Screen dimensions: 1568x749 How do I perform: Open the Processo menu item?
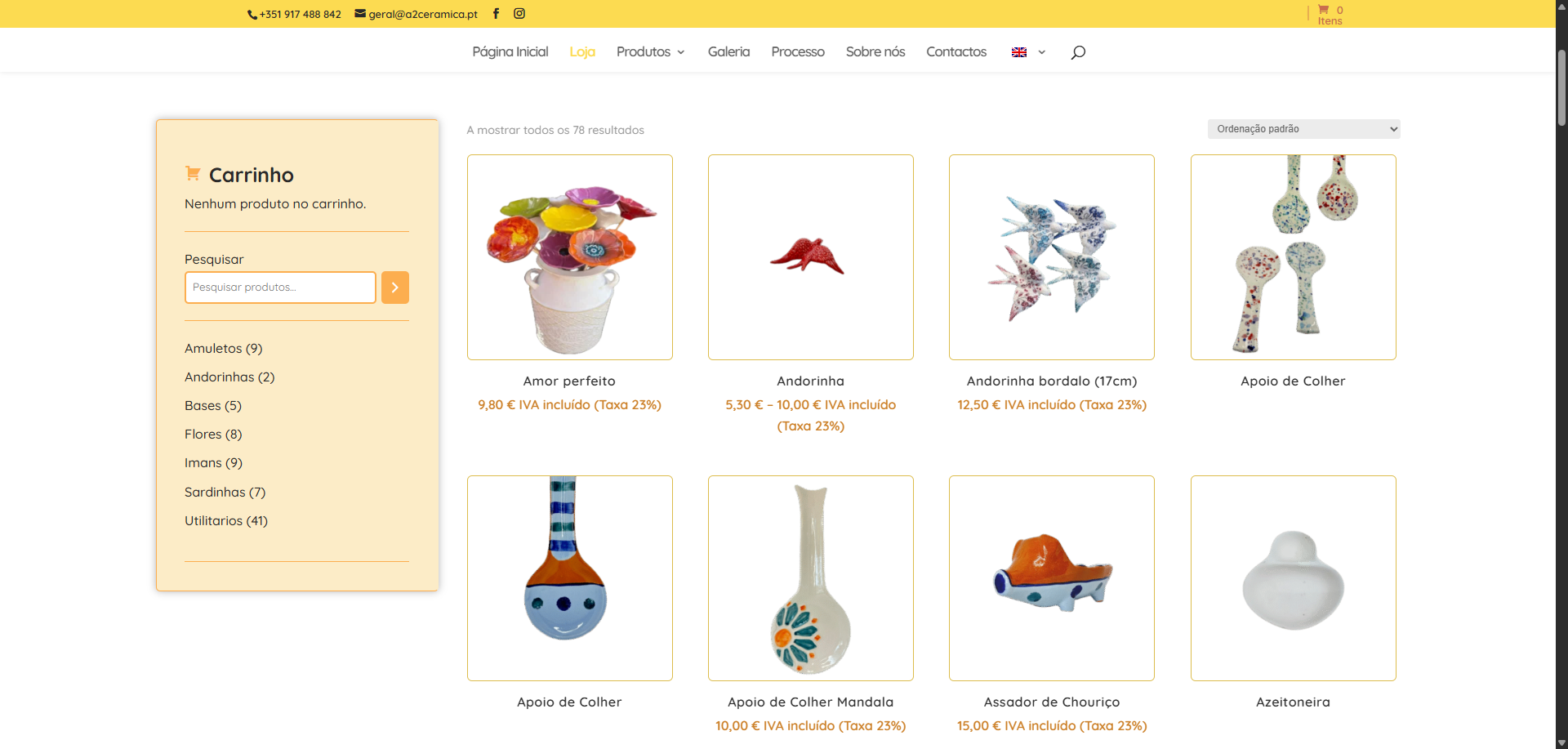click(798, 51)
